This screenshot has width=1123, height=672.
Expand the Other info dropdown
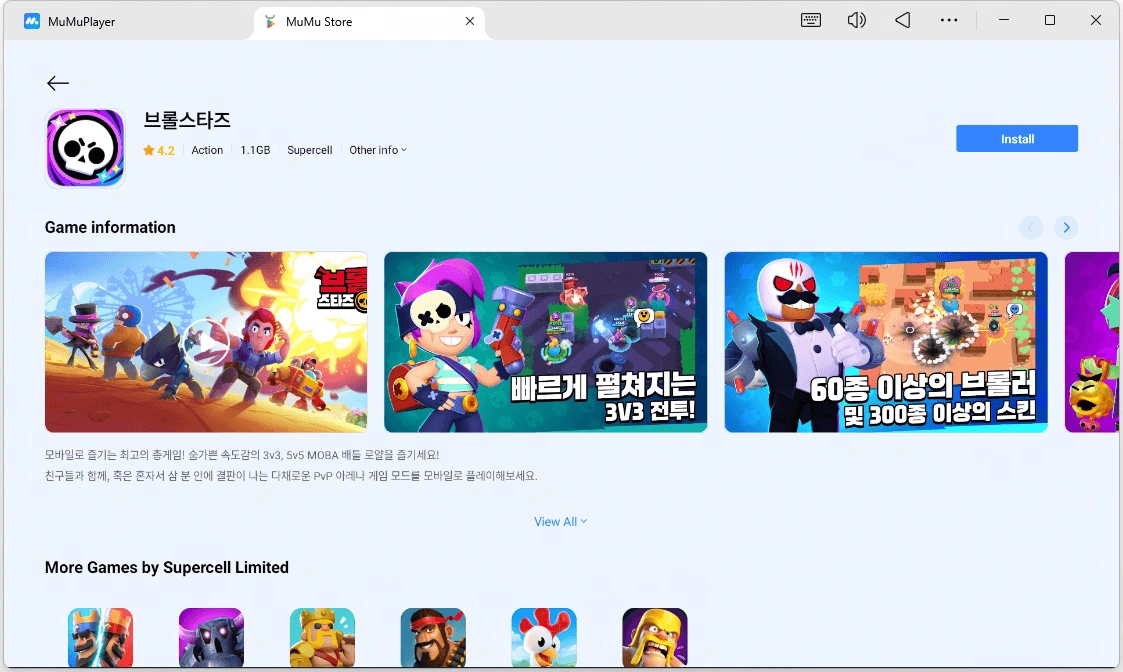point(377,150)
